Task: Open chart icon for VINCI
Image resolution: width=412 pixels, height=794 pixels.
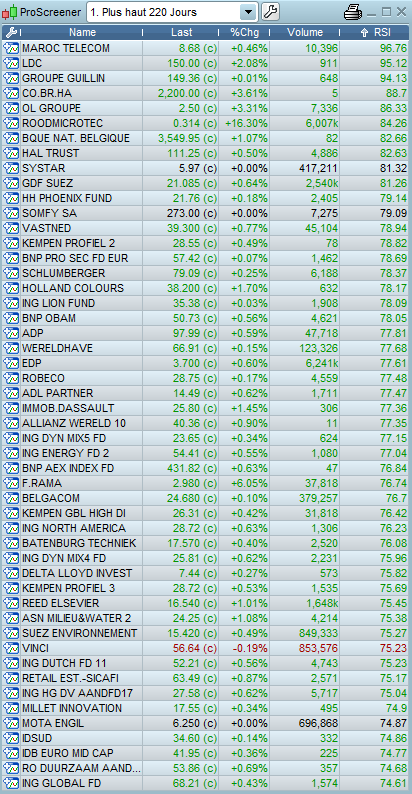Action: coord(11,648)
